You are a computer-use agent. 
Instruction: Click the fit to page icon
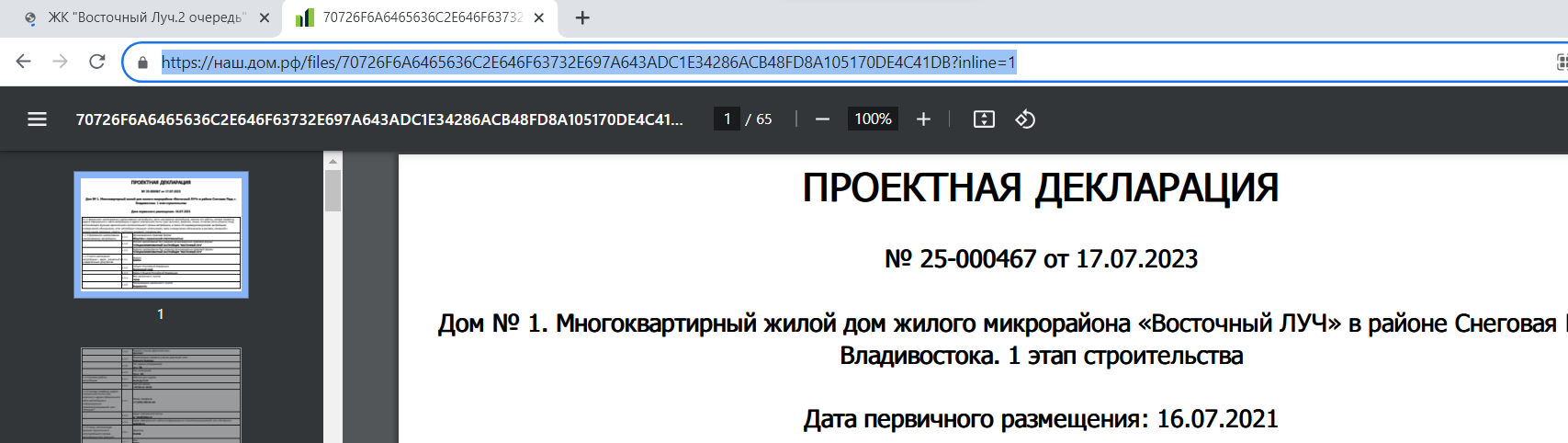click(x=984, y=119)
